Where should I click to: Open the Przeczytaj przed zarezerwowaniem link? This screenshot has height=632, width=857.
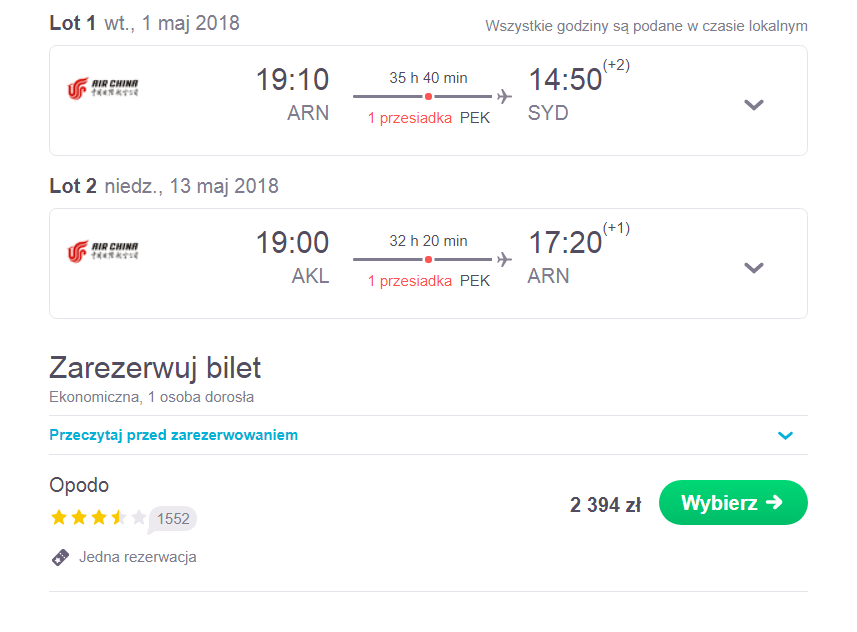pyautogui.click(x=173, y=435)
